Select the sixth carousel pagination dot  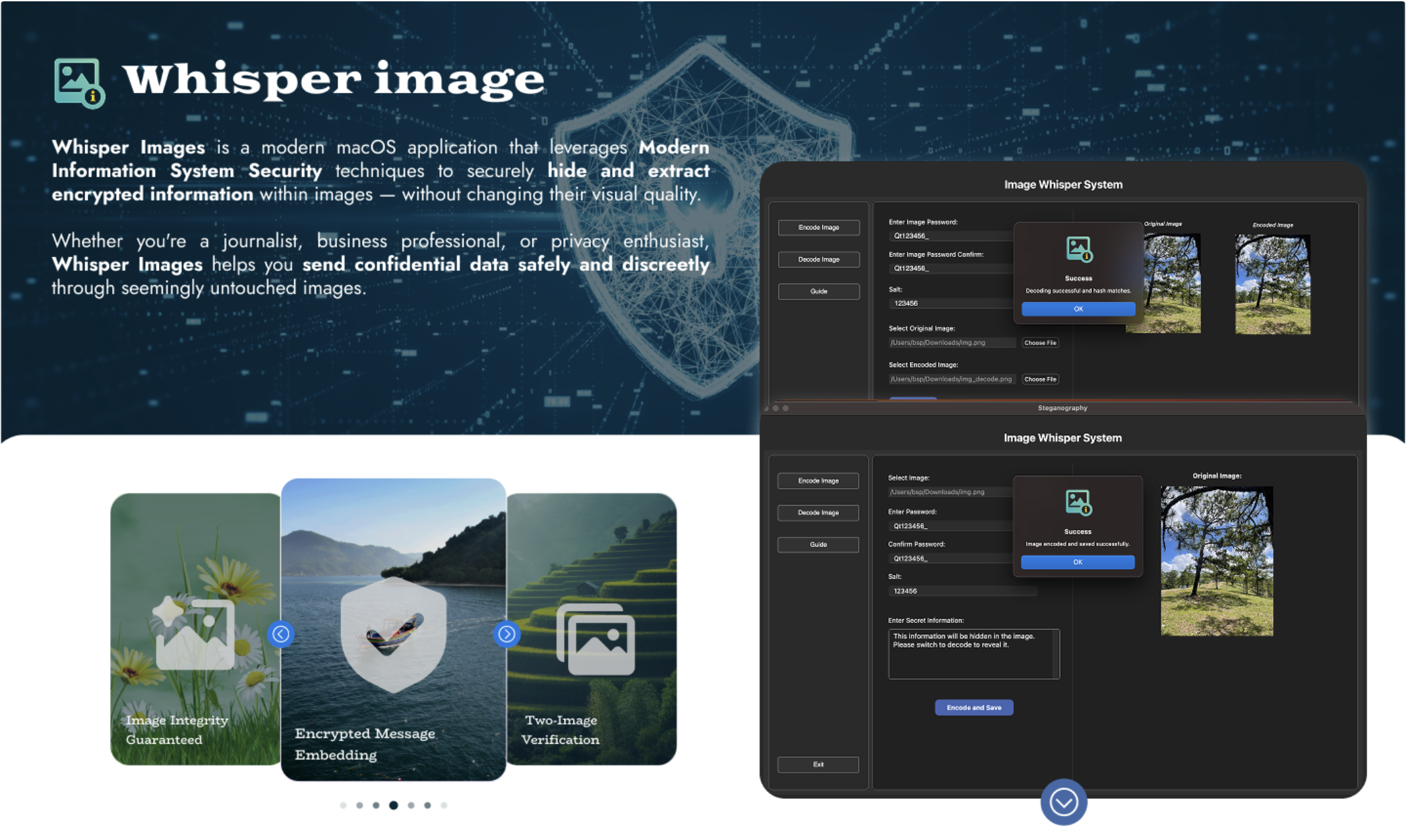pyautogui.click(x=427, y=805)
